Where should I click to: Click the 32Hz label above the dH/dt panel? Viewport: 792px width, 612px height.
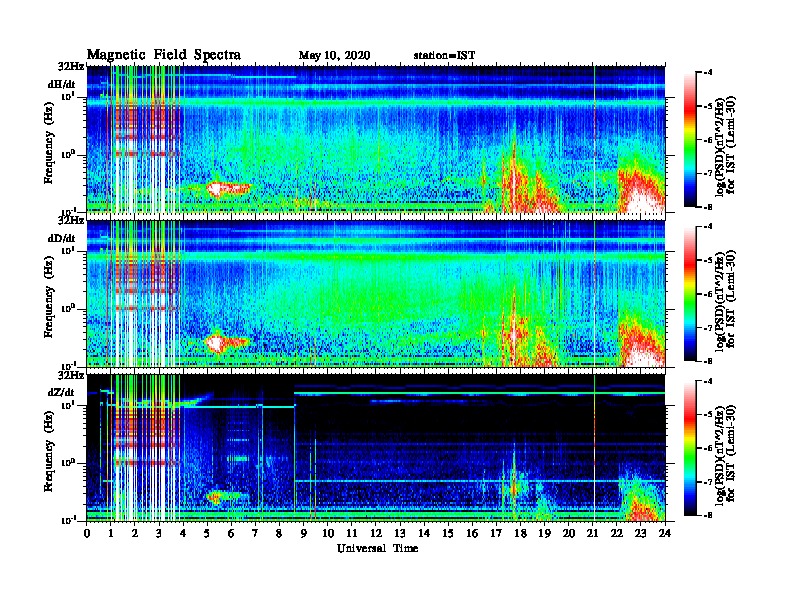(x=71, y=66)
